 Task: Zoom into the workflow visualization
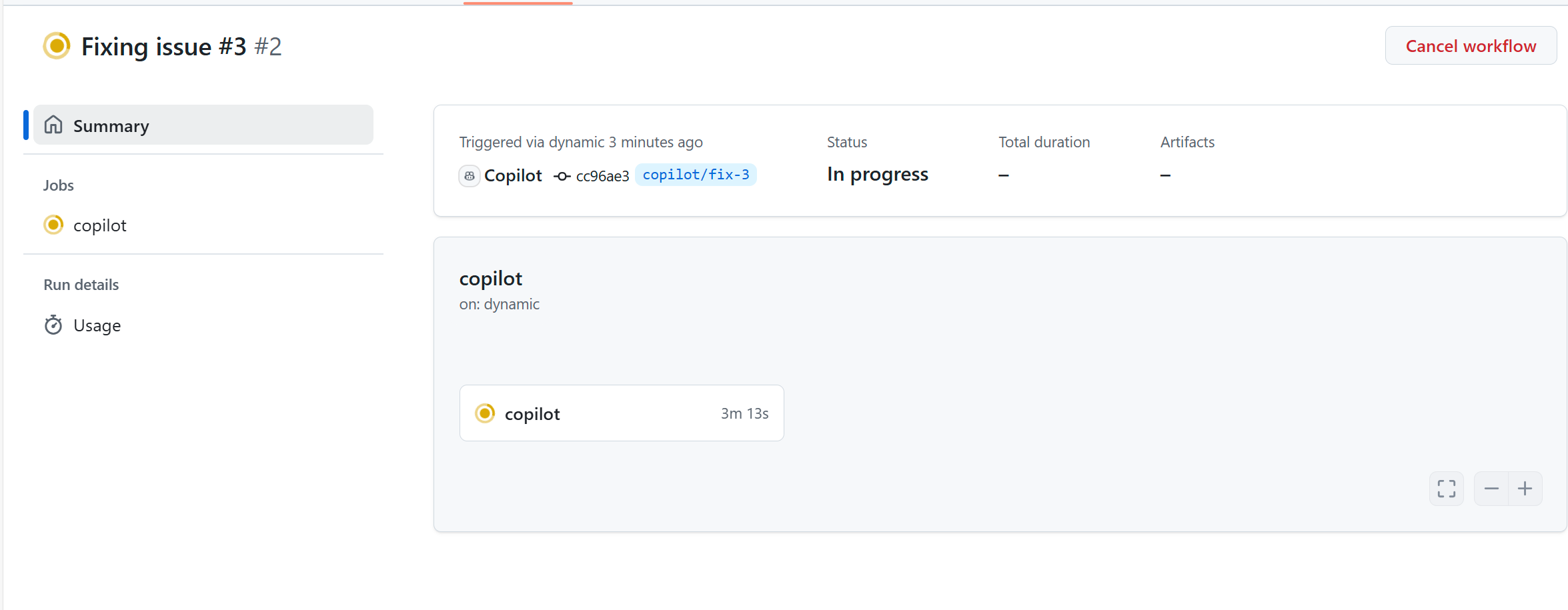pyautogui.click(x=1525, y=488)
